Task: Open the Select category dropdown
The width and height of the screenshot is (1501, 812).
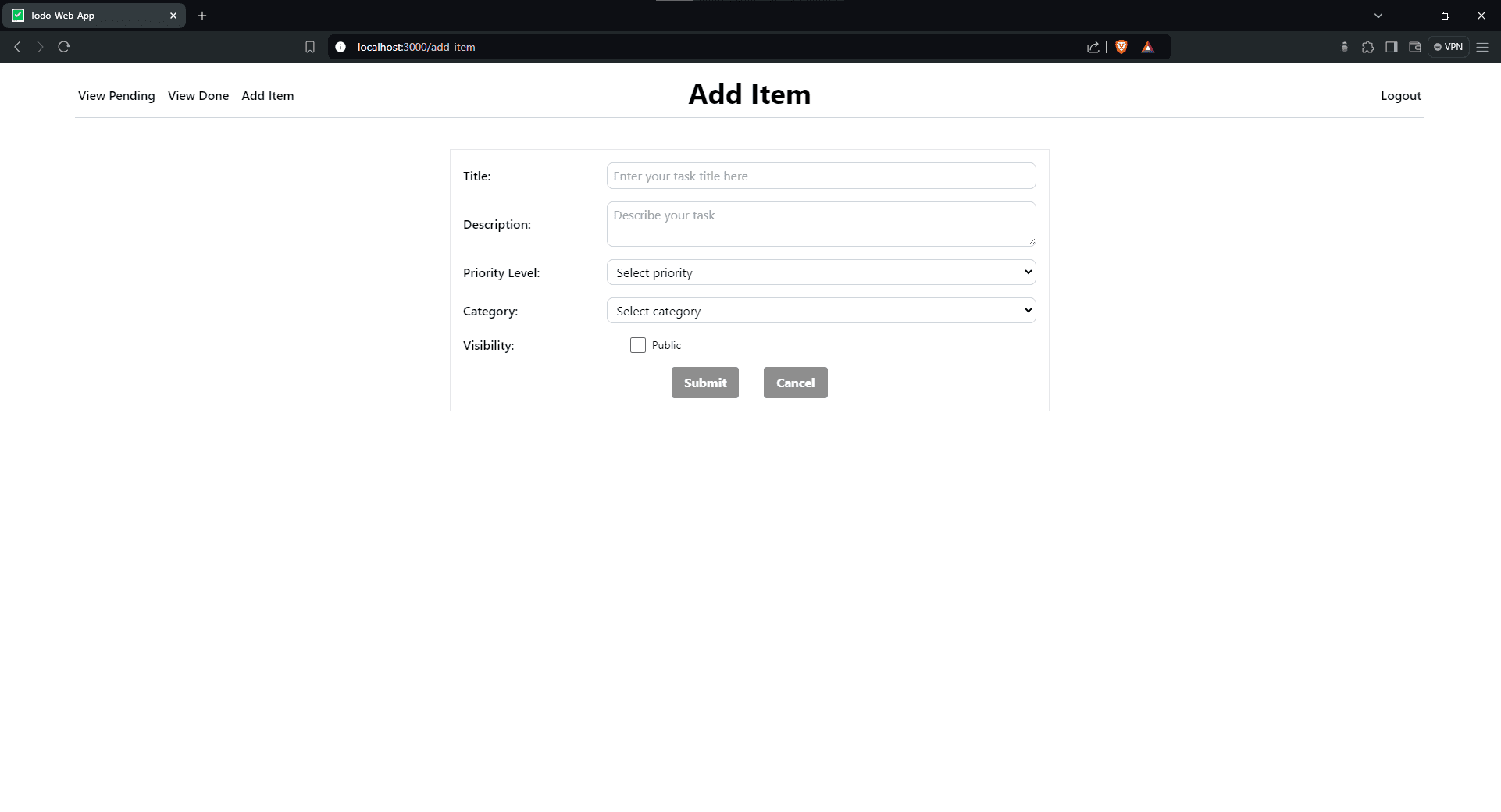Action: click(821, 311)
